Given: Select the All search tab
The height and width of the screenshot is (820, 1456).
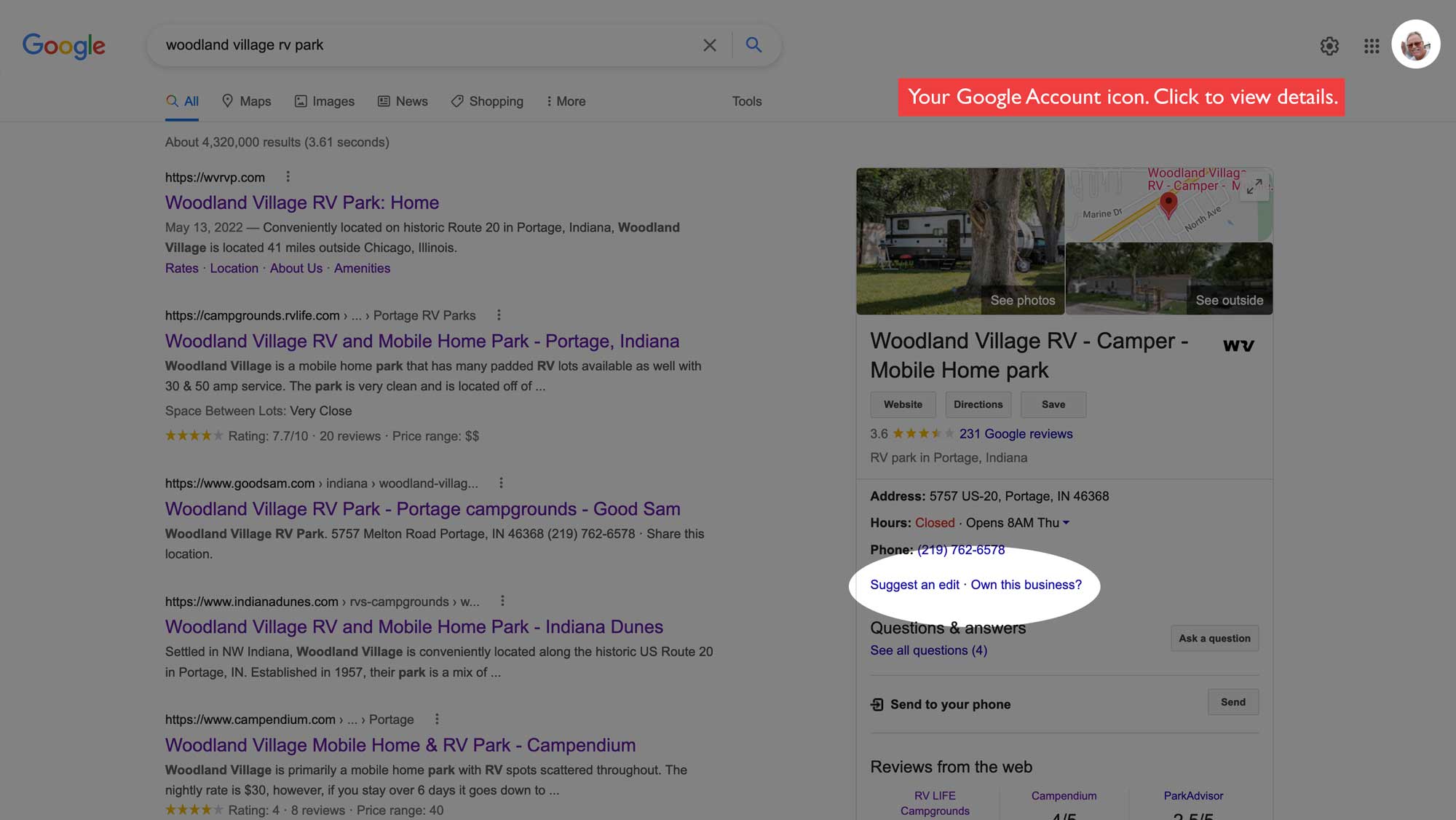Looking at the screenshot, I should click(x=182, y=101).
